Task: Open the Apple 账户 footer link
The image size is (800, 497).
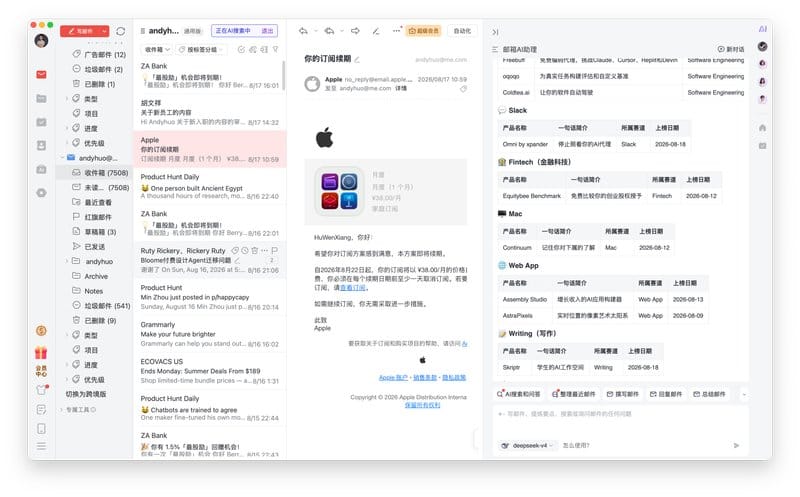Action: [393, 378]
